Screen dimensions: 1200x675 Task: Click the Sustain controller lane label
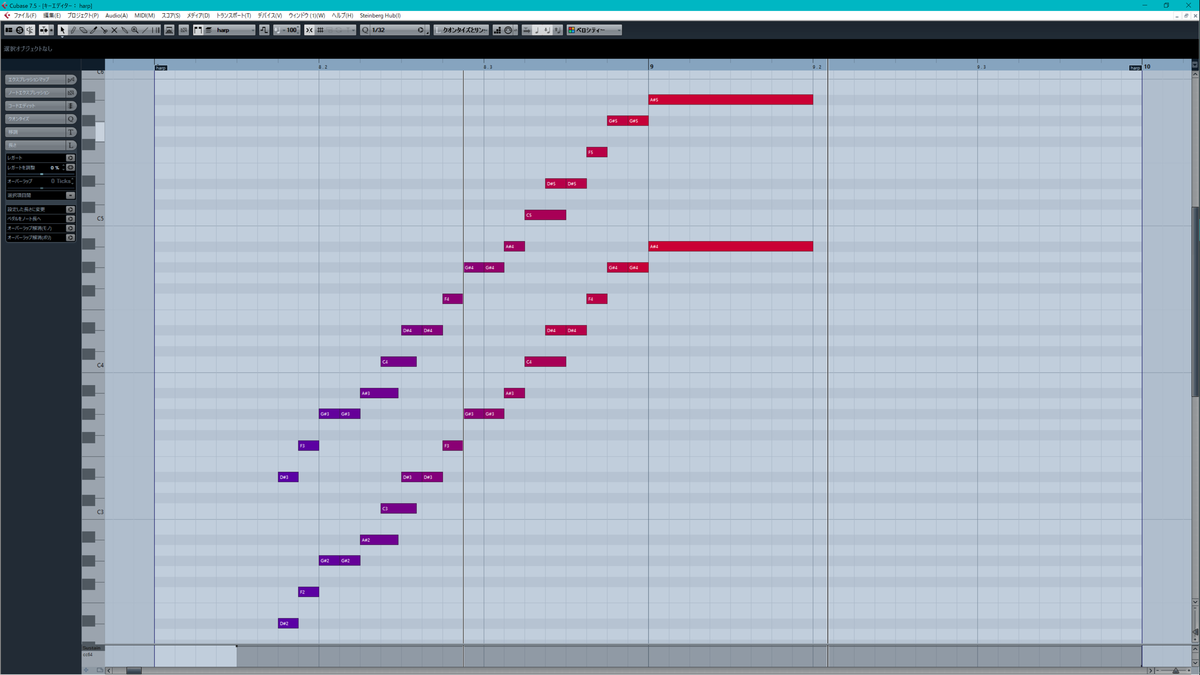[x=92, y=649]
